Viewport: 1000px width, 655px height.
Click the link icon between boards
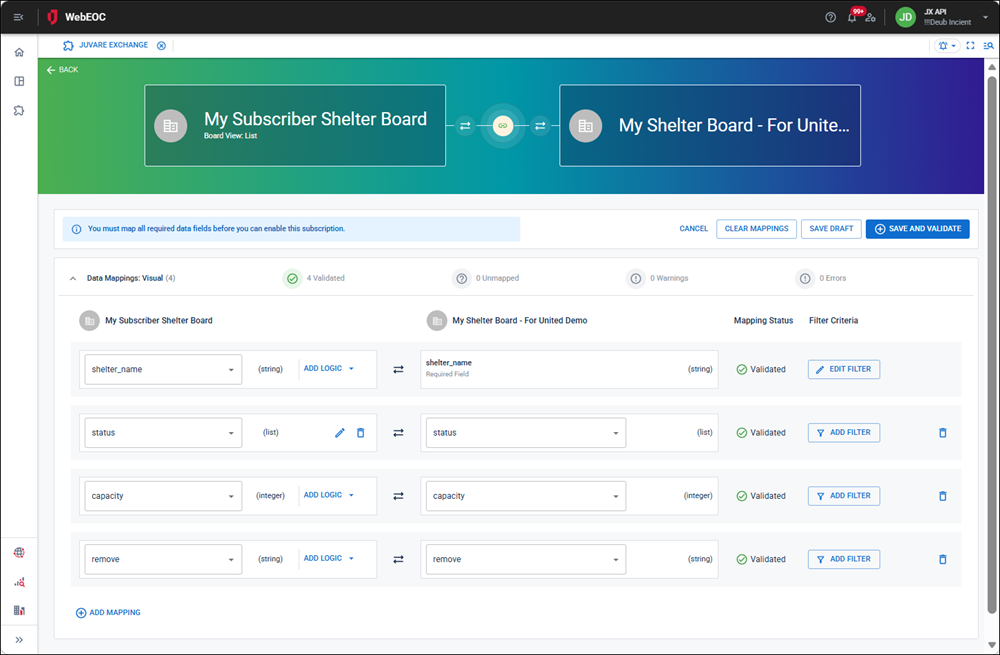pos(503,126)
